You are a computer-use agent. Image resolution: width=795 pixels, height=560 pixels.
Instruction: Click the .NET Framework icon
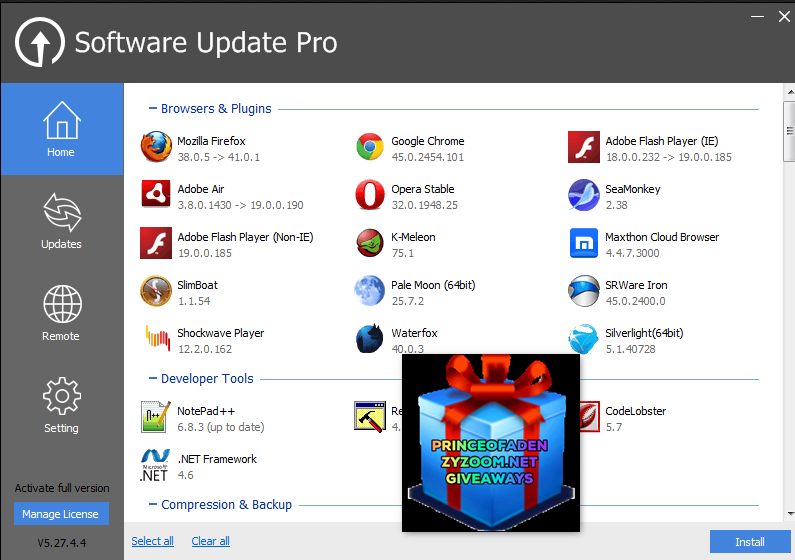[x=154, y=465]
